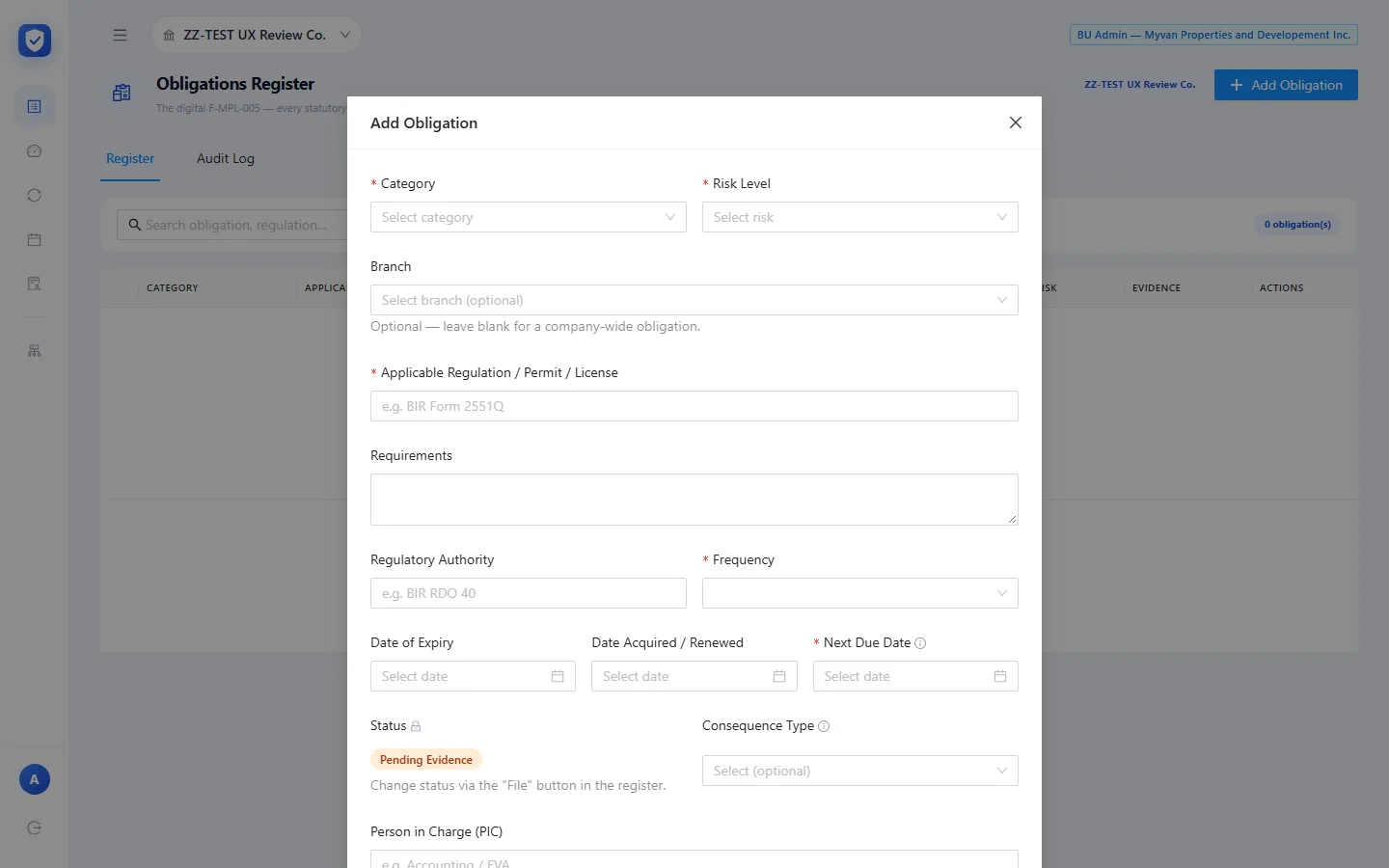Expand the Consequence Type dropdown
Image resolution: width=1389 pixels, height=868 pixels.
pyautogui.click(x=860, y=771)
